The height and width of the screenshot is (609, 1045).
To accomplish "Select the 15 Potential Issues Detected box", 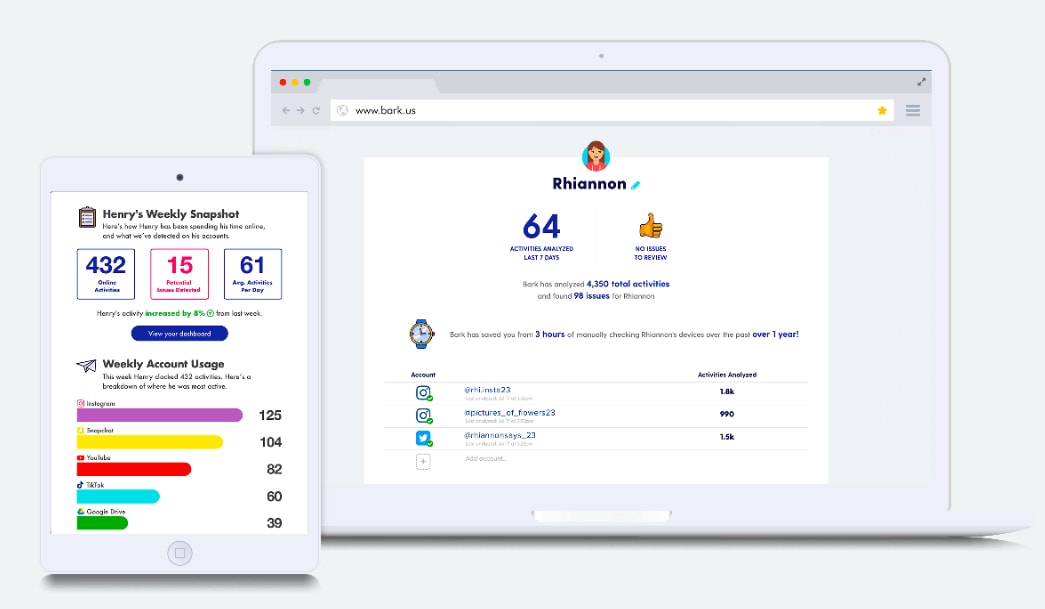I will (179, 273).
